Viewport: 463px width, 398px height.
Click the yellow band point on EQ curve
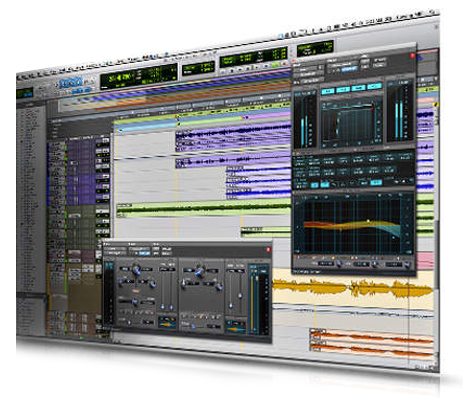point(368,221)
